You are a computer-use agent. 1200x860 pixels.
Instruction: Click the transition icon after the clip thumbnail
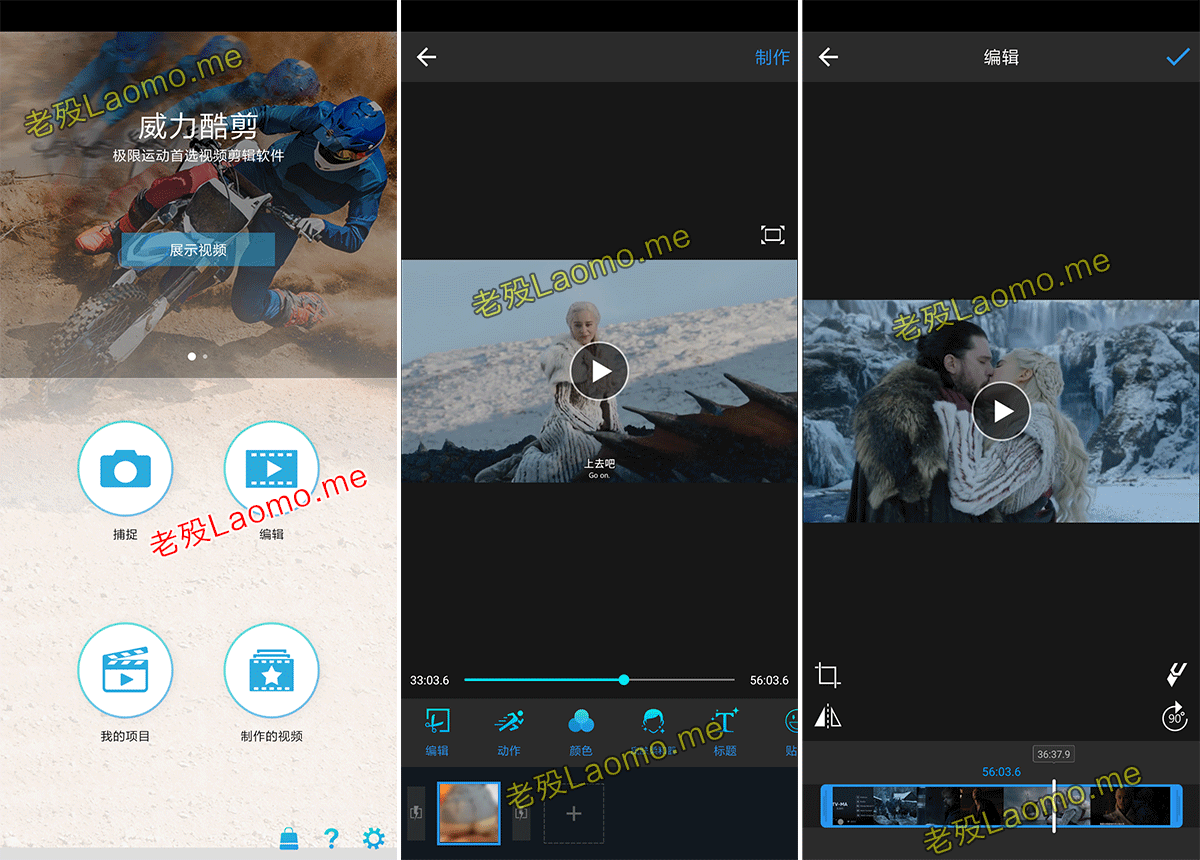click(x=521, y=813)
